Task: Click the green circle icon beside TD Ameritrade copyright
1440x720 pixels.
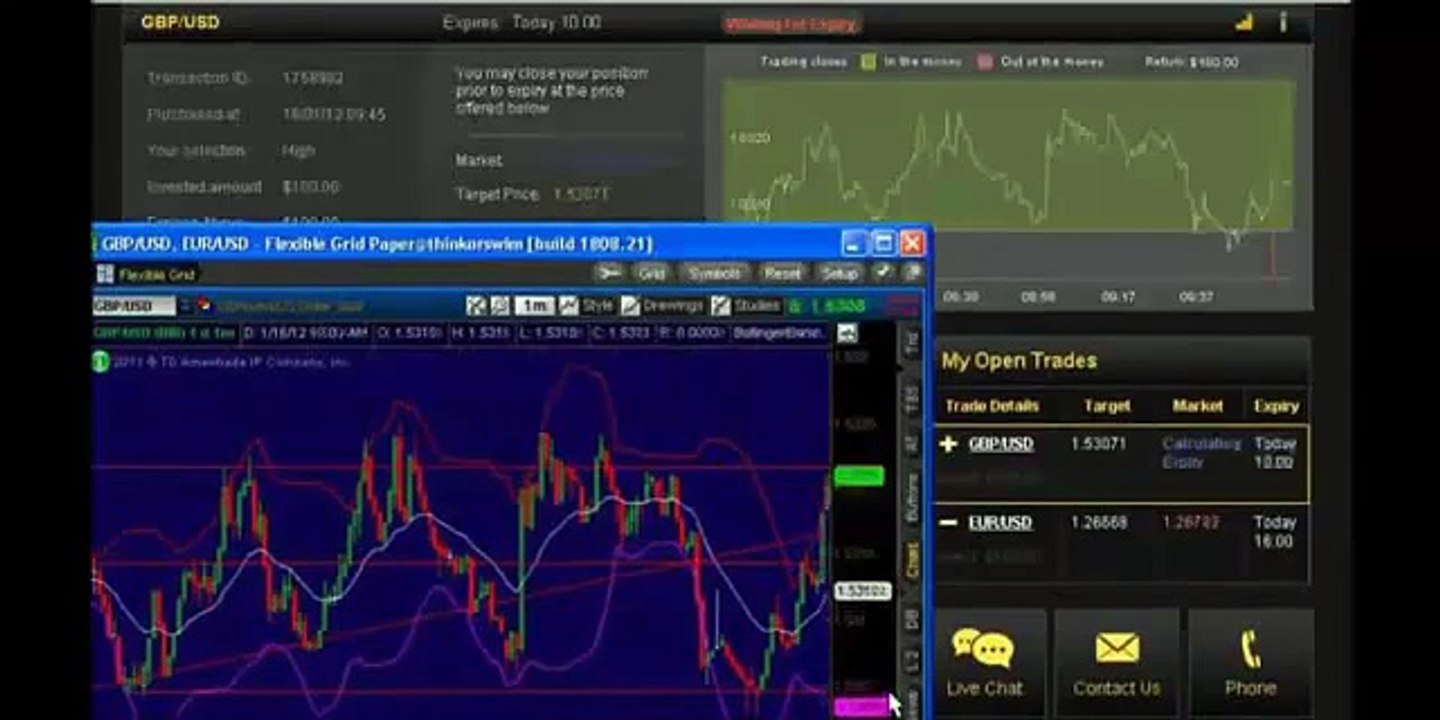Action: [x=100, y=362]
